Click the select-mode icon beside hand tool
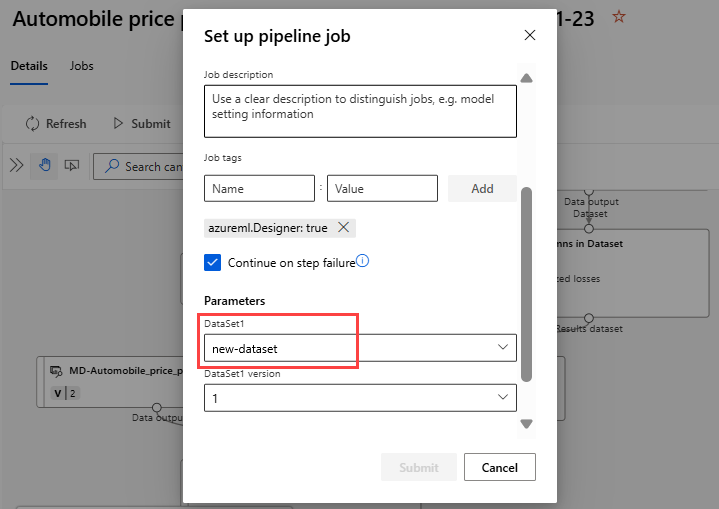Image resolution: width=719 pixels, height=509 pixels. click(x=71, y=166)
